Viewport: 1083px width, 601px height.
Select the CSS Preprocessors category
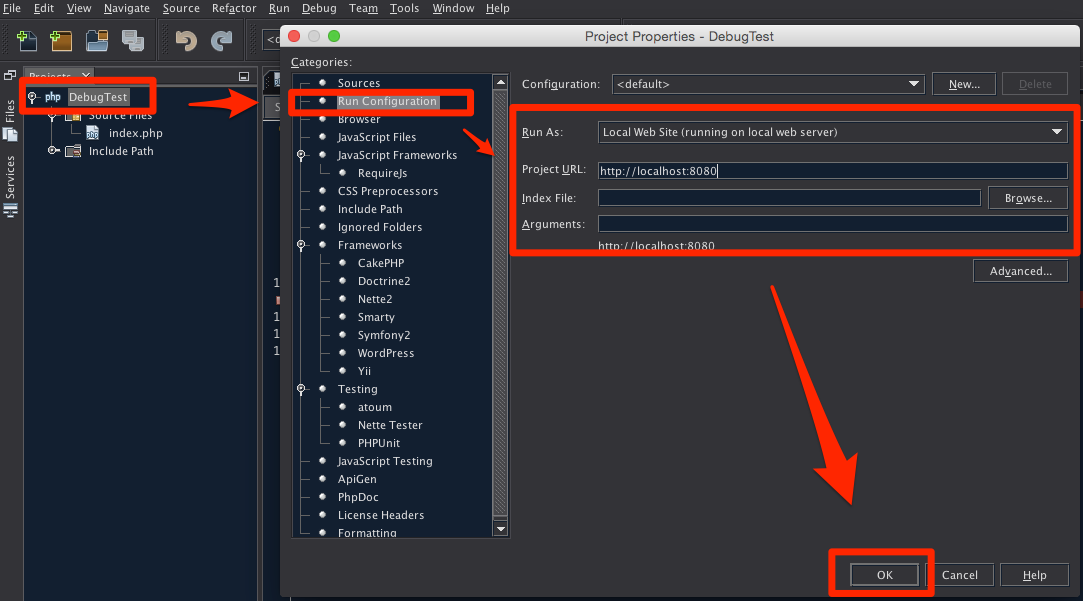pos(387,191)
